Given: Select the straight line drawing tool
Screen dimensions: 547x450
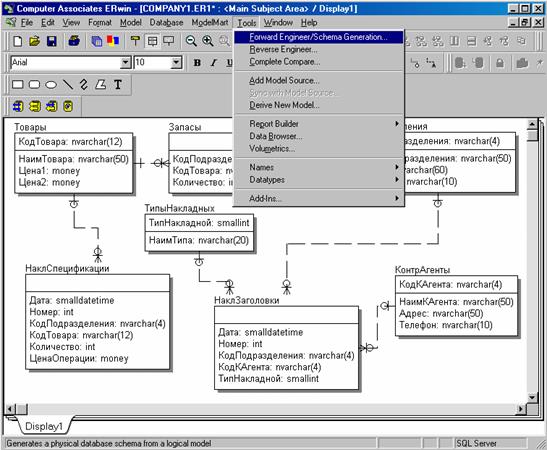Looking at the screenshot, I should [68, 84].
